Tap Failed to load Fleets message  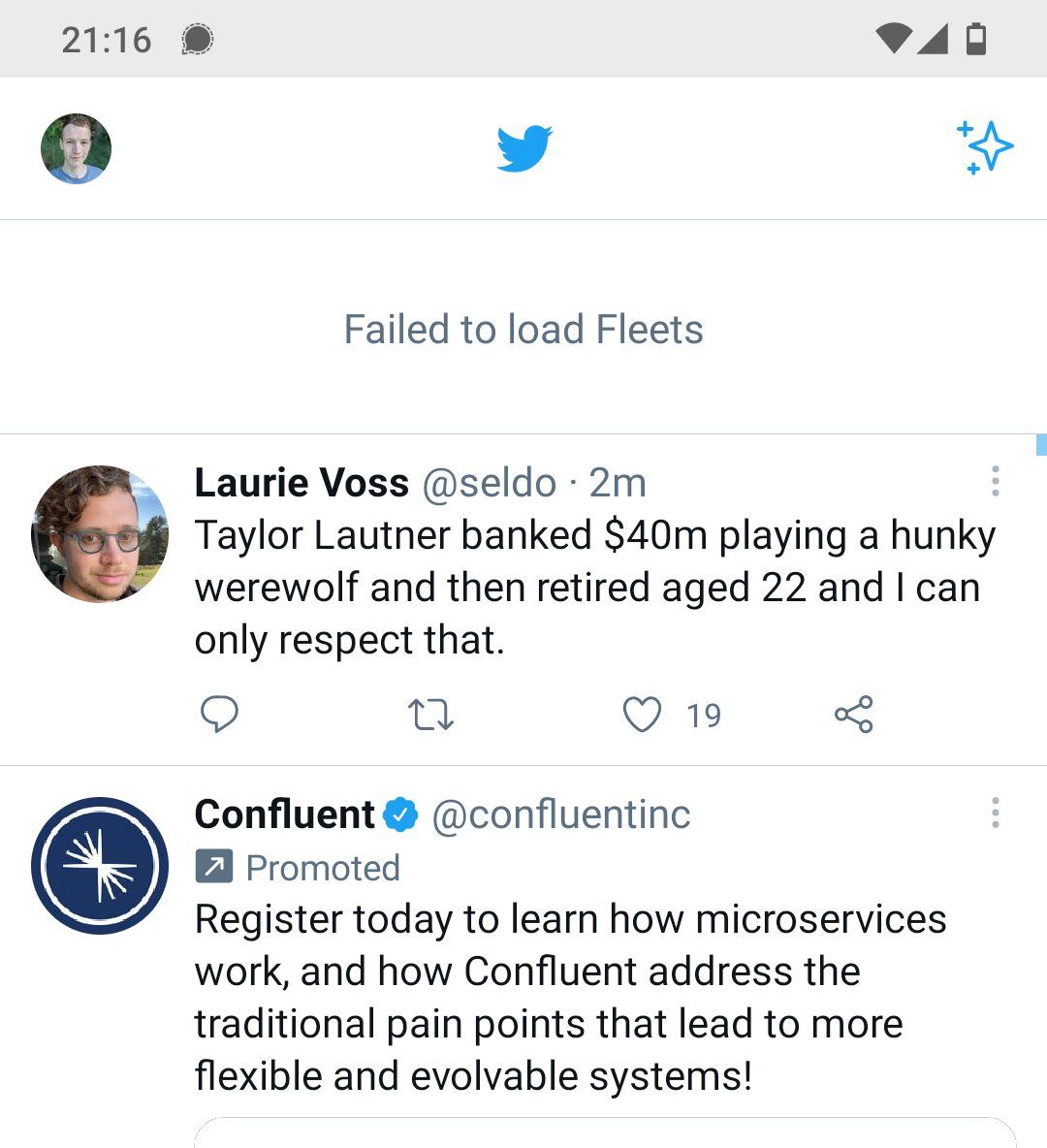(523, 330)
